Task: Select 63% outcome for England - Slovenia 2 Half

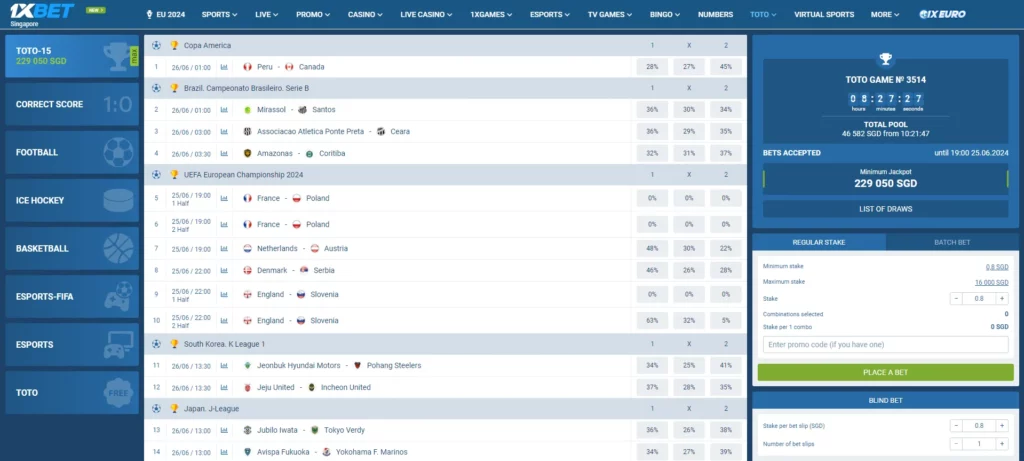Action: [652, 321]
